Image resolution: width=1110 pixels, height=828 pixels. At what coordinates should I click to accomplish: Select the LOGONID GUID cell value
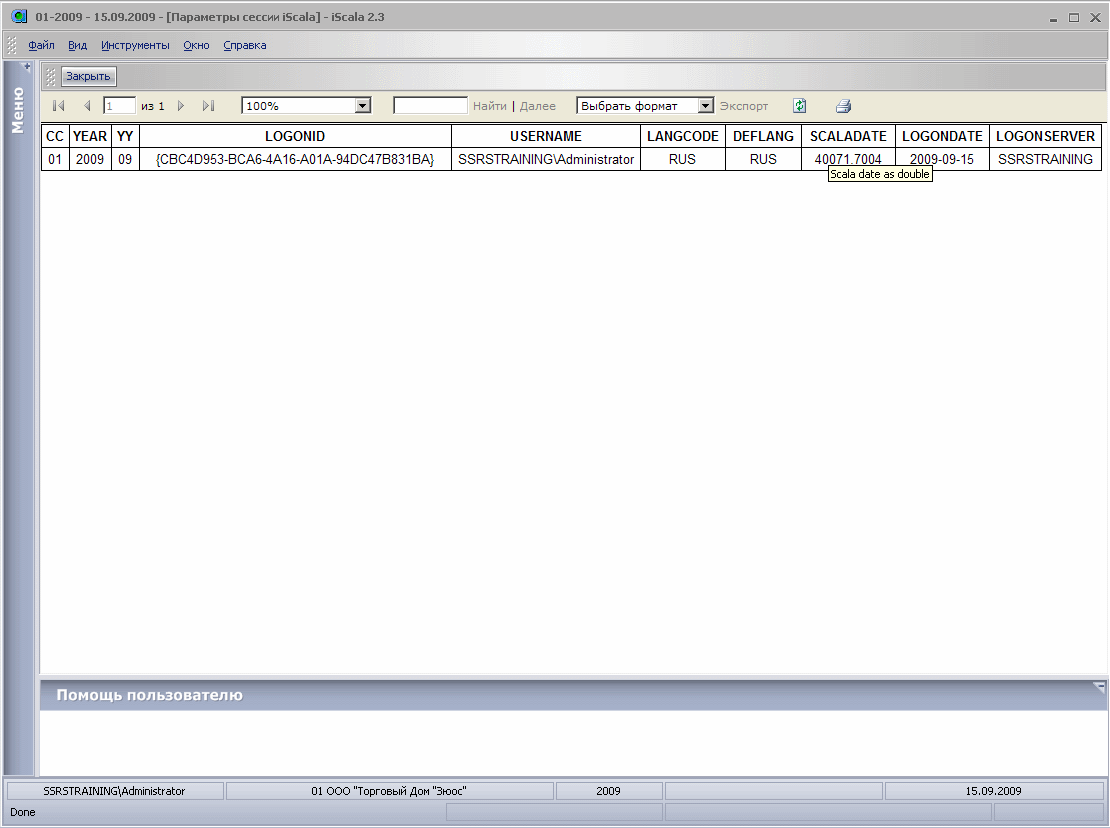click(295, 159)
